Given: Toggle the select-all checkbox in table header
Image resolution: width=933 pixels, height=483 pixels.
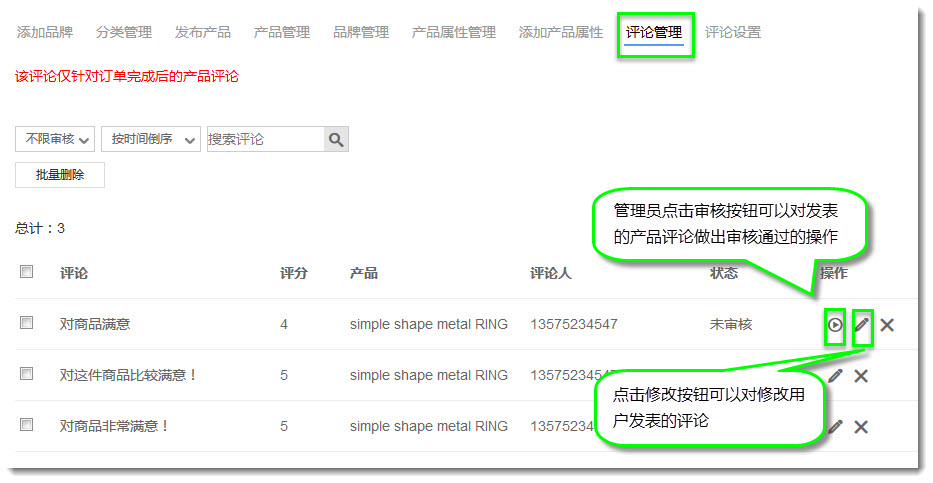Looking at the screenshot, I should coord(27,272).
